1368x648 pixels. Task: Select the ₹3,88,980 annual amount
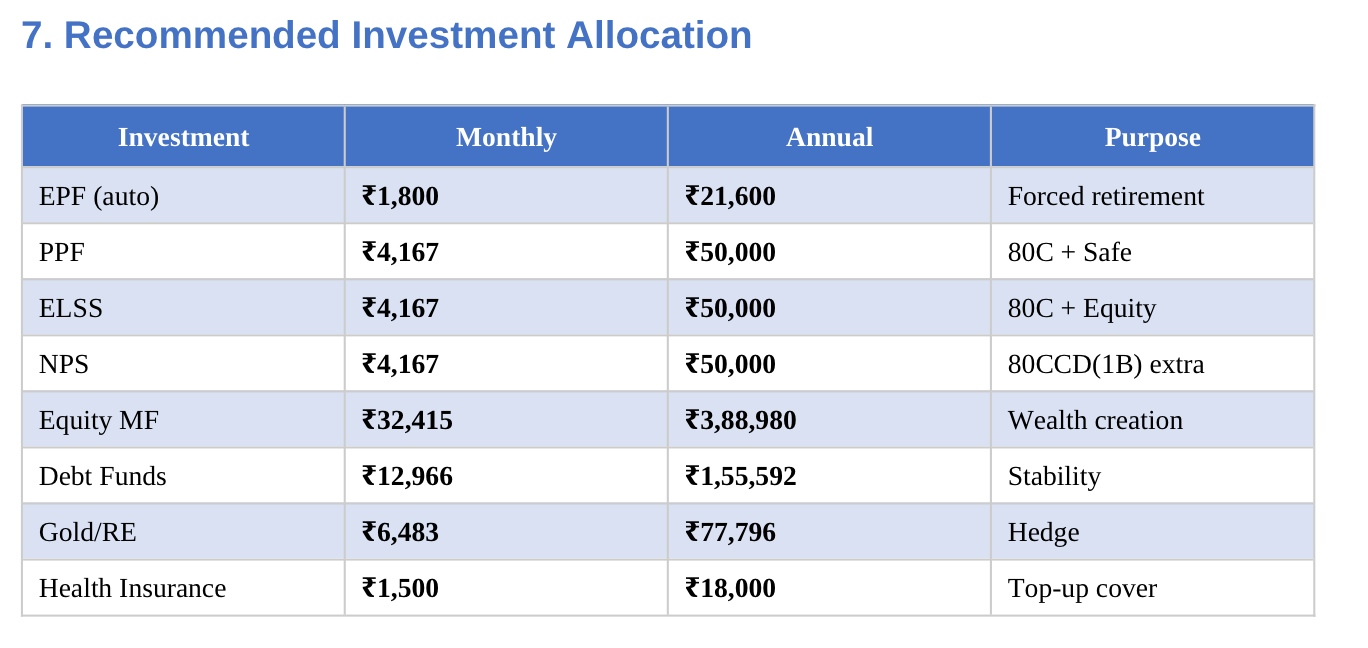741,420
